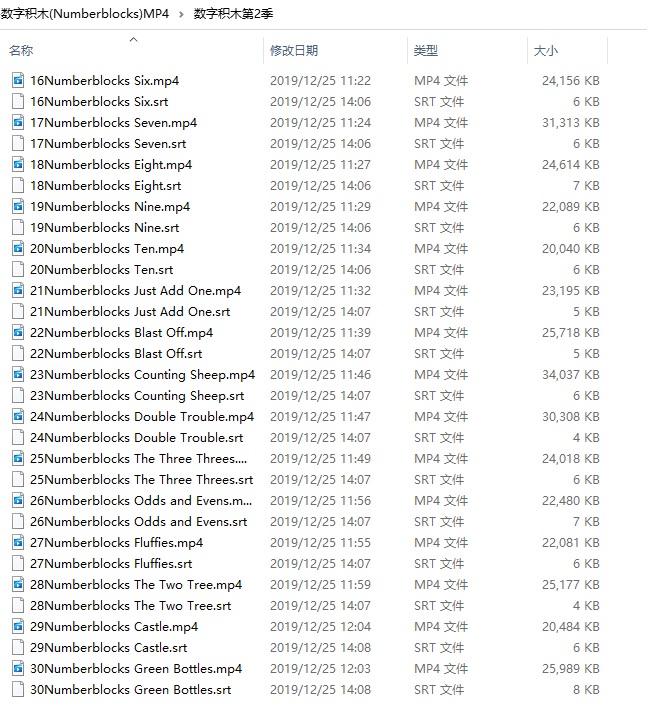This screenshot has width=649, height=722.
Task: Click 数字积木第2季 in the address path
Action: (x=231, y=13)
